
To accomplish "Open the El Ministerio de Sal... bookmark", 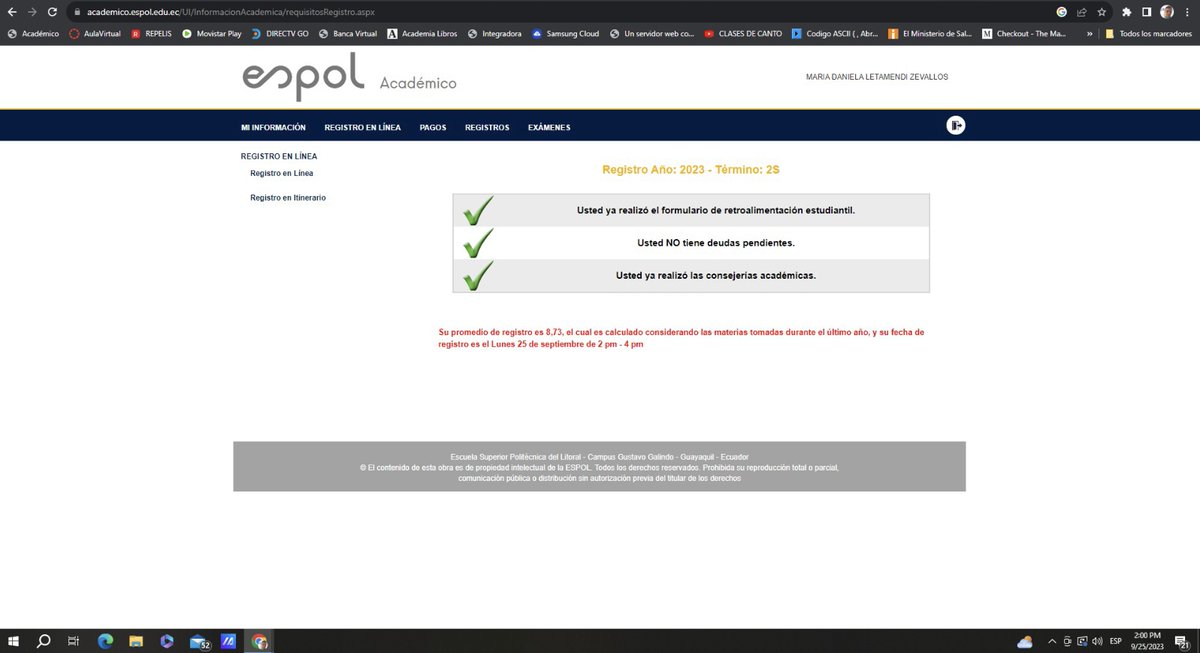I will pos(930,33).
